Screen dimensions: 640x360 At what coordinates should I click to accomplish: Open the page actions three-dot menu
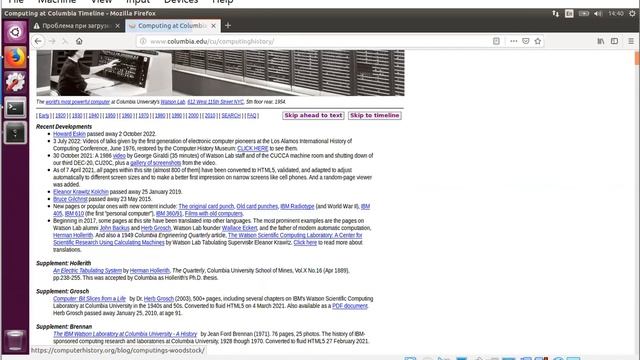[x=513, y=41]
